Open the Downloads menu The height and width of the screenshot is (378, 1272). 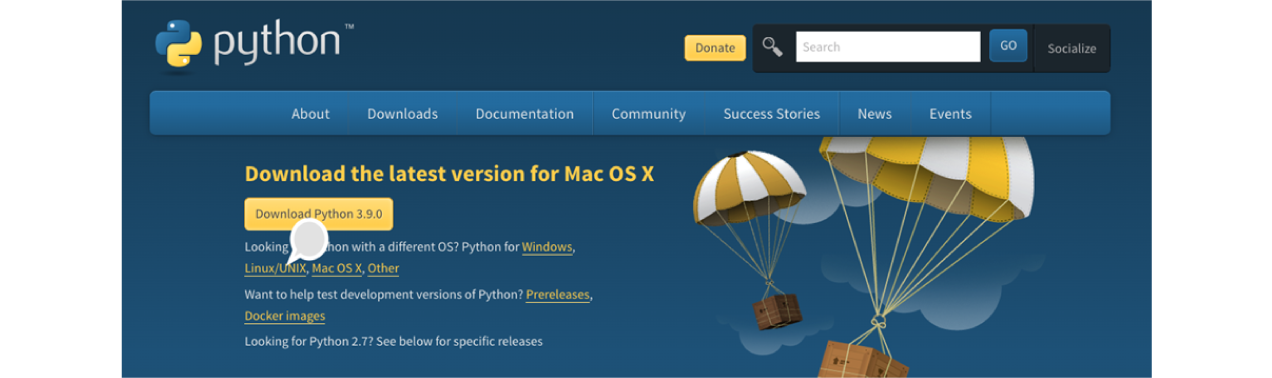(402, 114)
